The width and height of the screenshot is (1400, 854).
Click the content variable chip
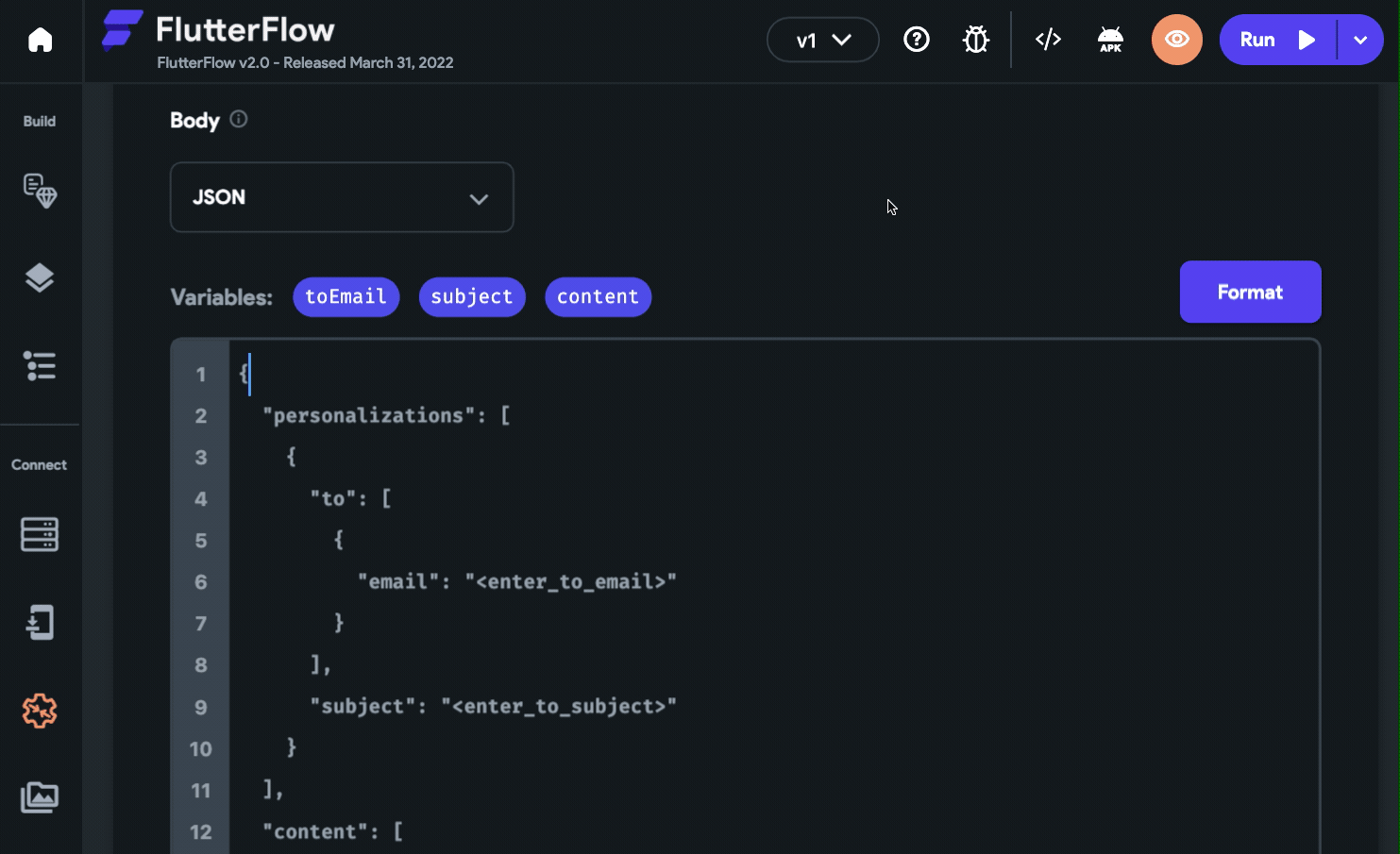599,296
